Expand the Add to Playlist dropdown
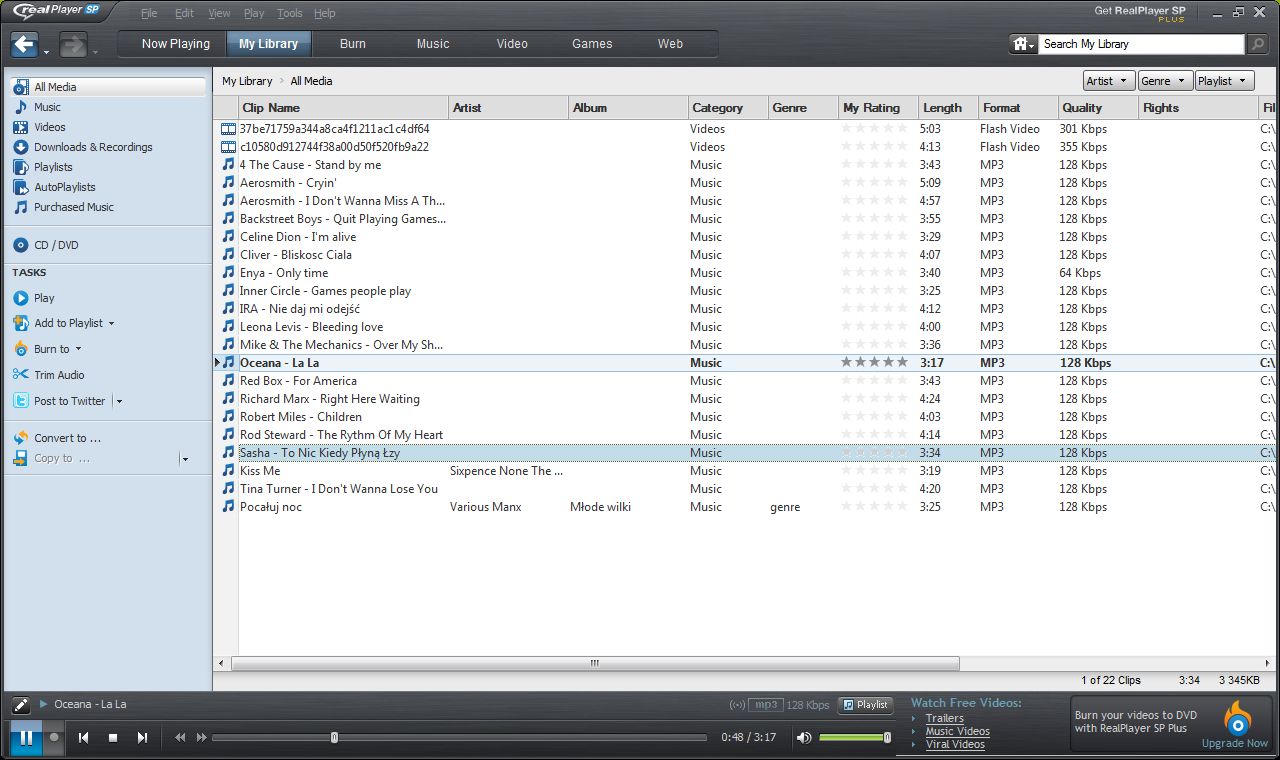The width and height of the screenshot is (1280, 760). 111,323
